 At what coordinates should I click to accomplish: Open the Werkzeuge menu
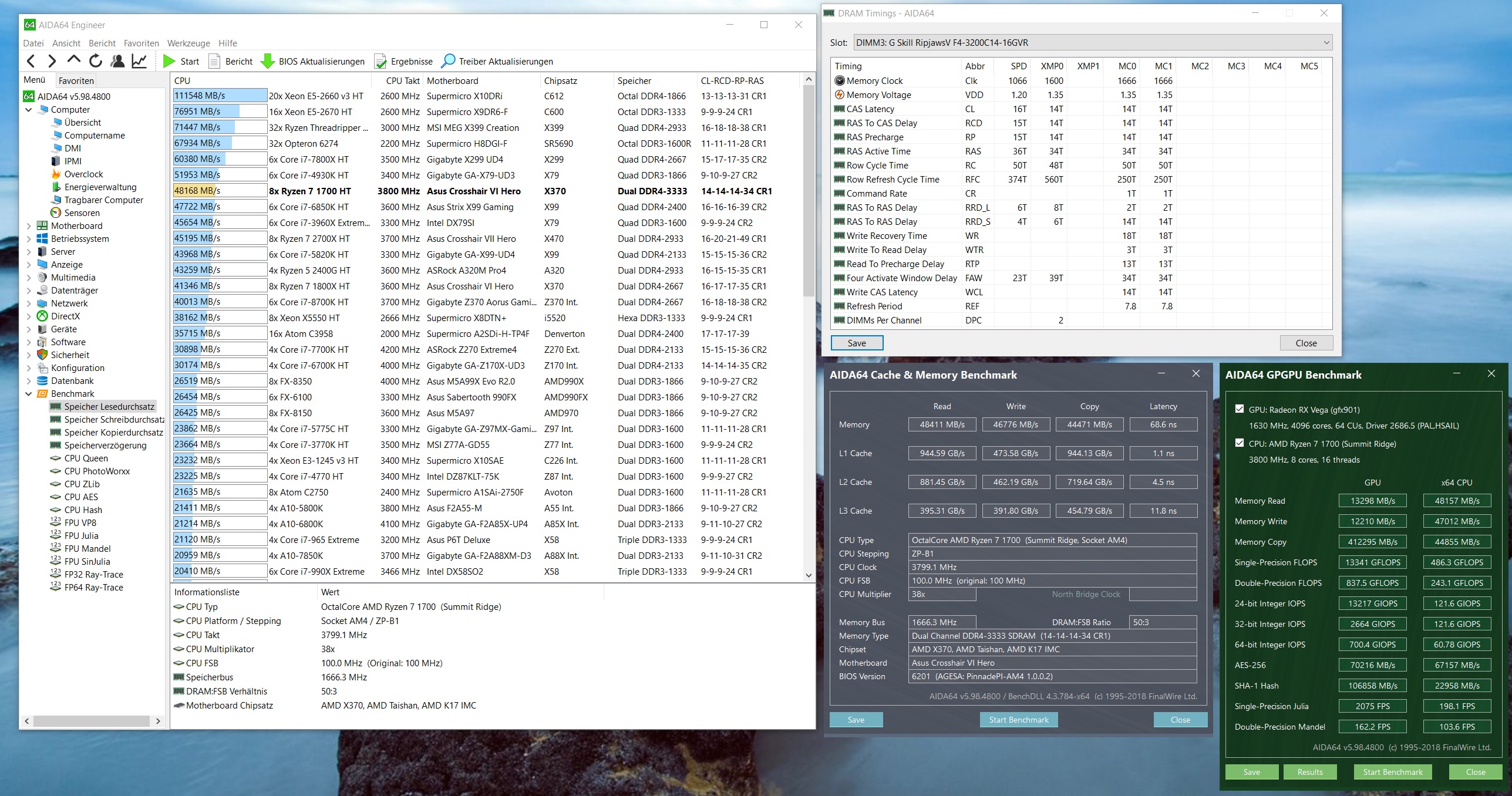(x=188, y=43)
